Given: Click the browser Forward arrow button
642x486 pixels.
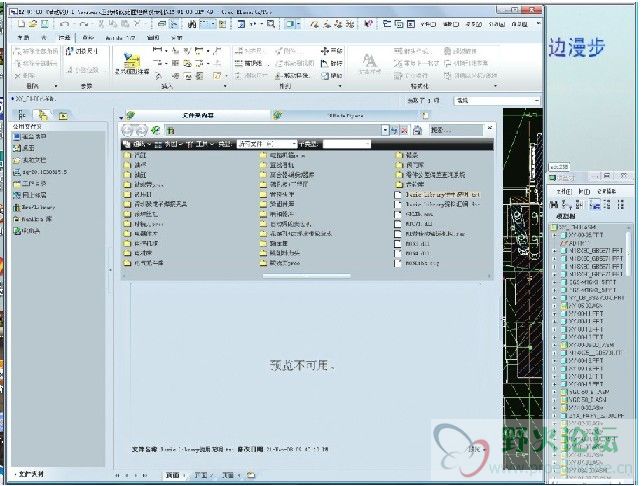Looking at the screenshot, I should pyautogui.click(x=141, y=131).
